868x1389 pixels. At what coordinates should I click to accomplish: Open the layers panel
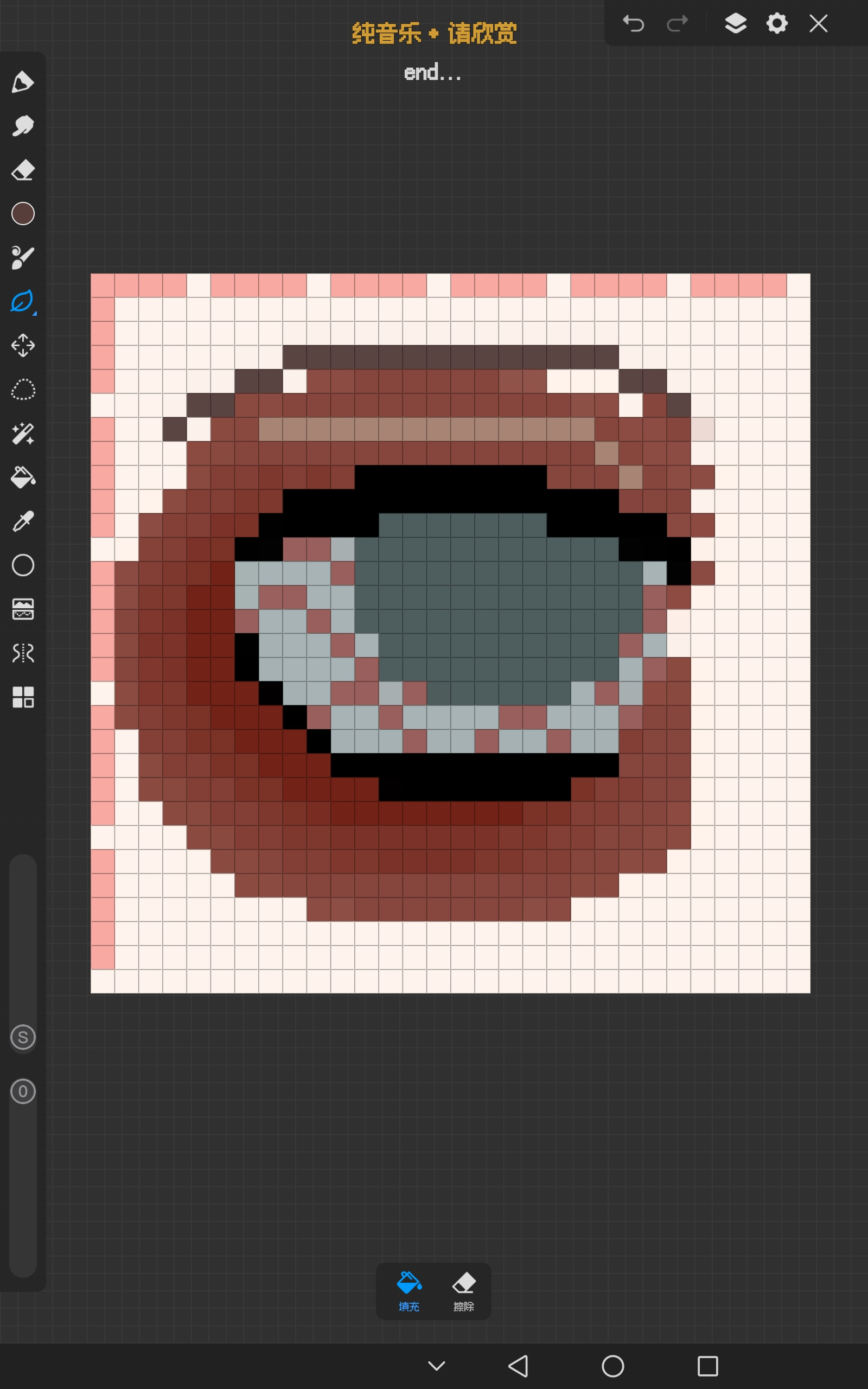(736, 23)
